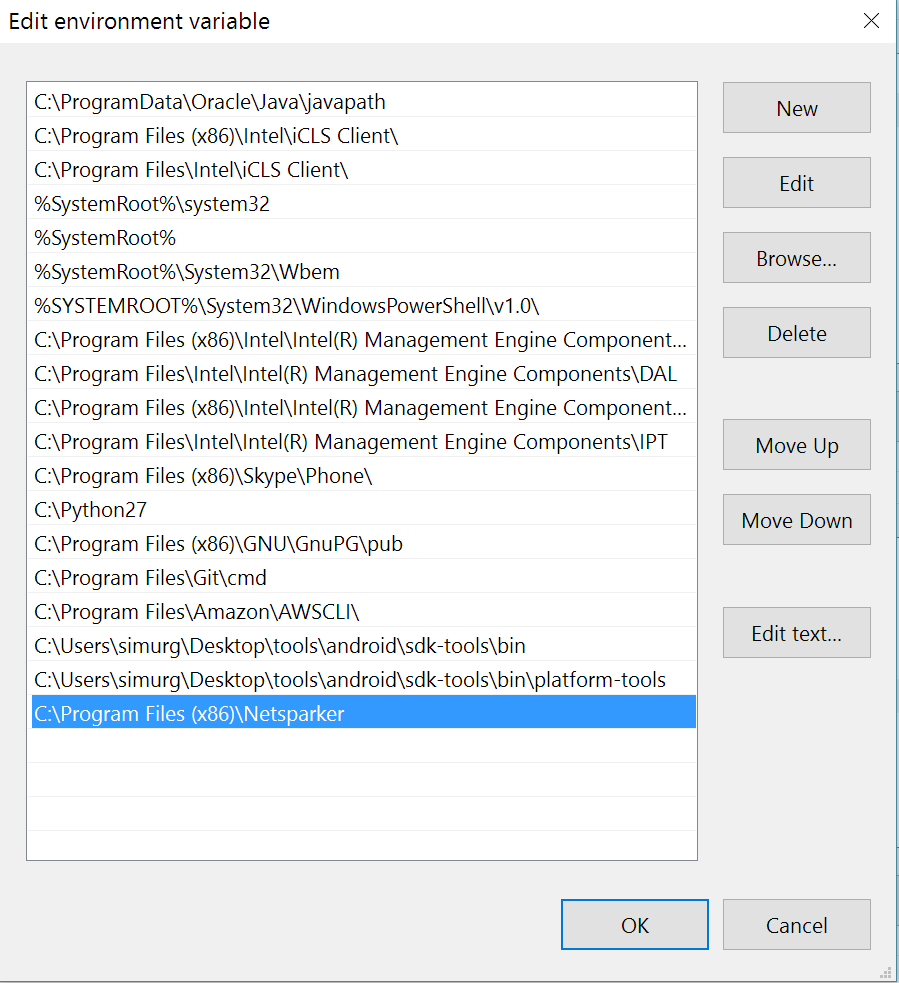Delete the selected path entry
The height and width of the screenshot is (983, 899).
point(796,332)
